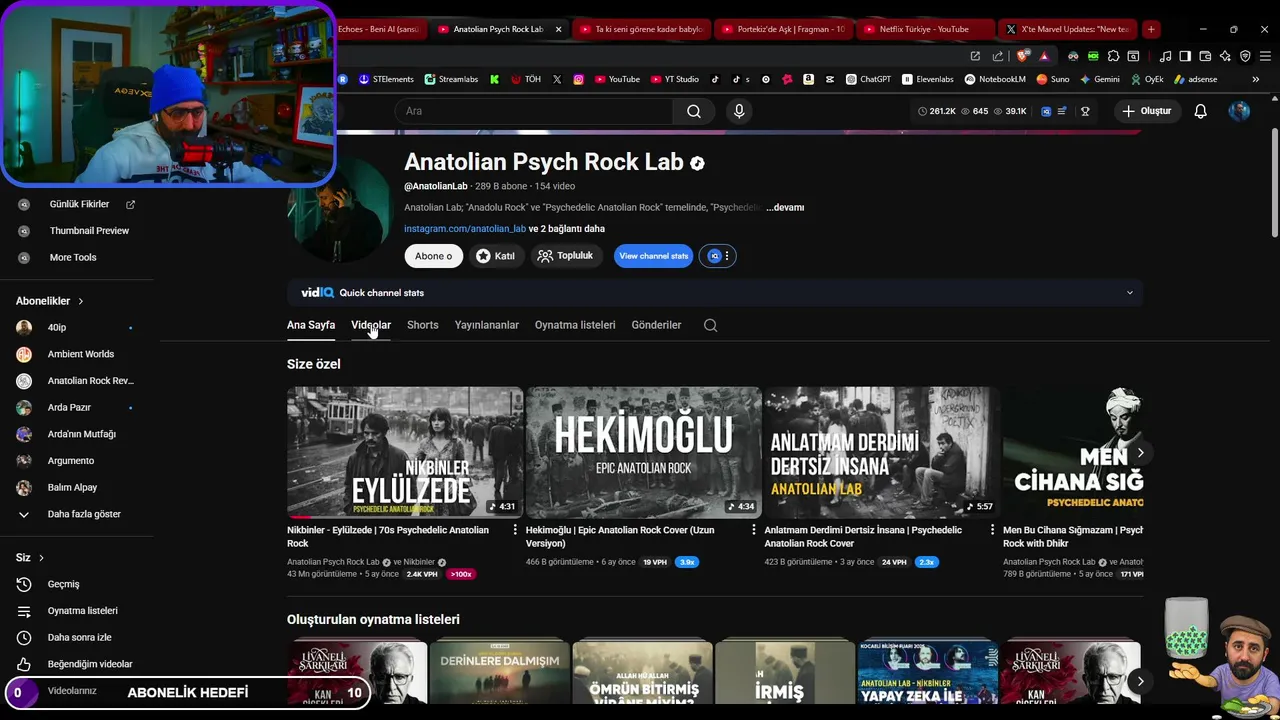Screen dimensions: 1280x720
Task: Open the YT Studio bookmark
Action: click(x=675, y=79)
